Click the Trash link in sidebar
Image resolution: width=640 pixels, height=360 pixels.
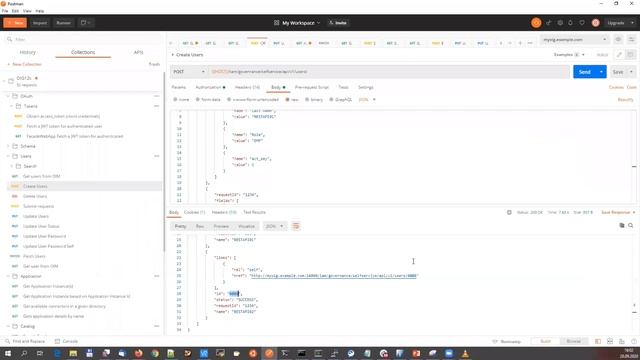154,64
